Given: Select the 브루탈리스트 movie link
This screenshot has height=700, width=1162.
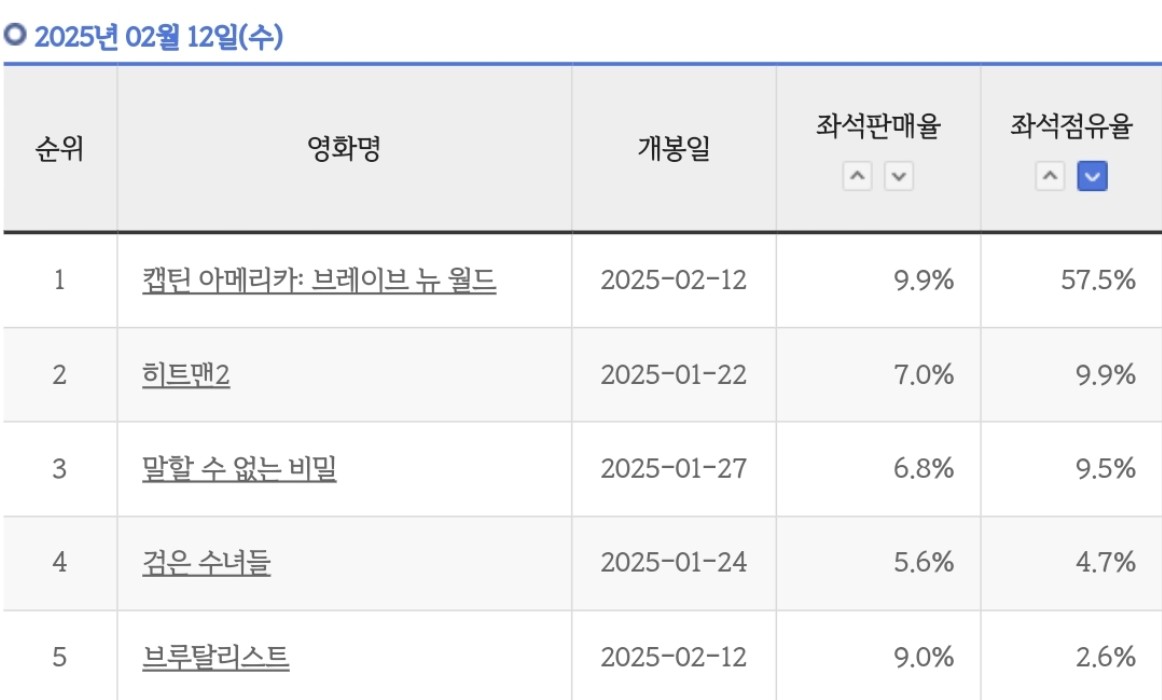Looking at the screenshot, I should point(215,657).
